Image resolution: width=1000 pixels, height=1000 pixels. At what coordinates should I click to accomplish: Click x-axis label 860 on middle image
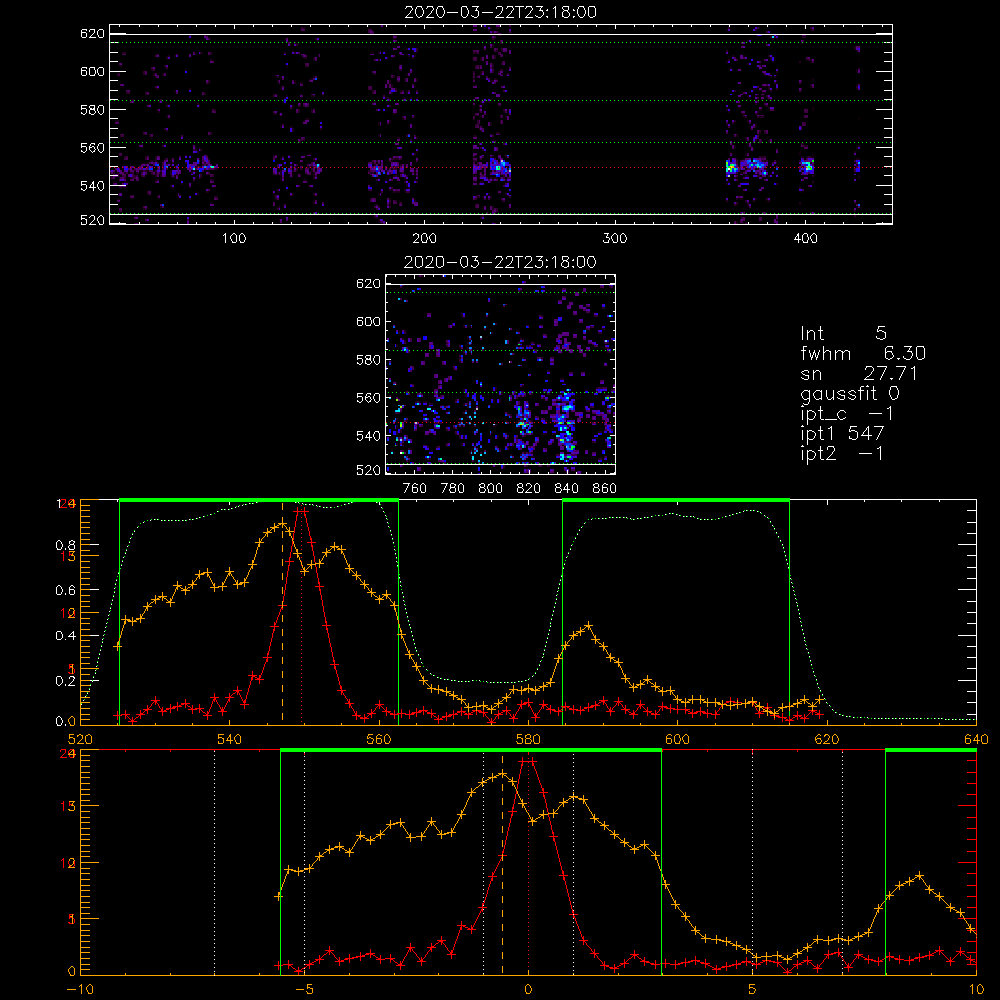click(x=605, y=489)
